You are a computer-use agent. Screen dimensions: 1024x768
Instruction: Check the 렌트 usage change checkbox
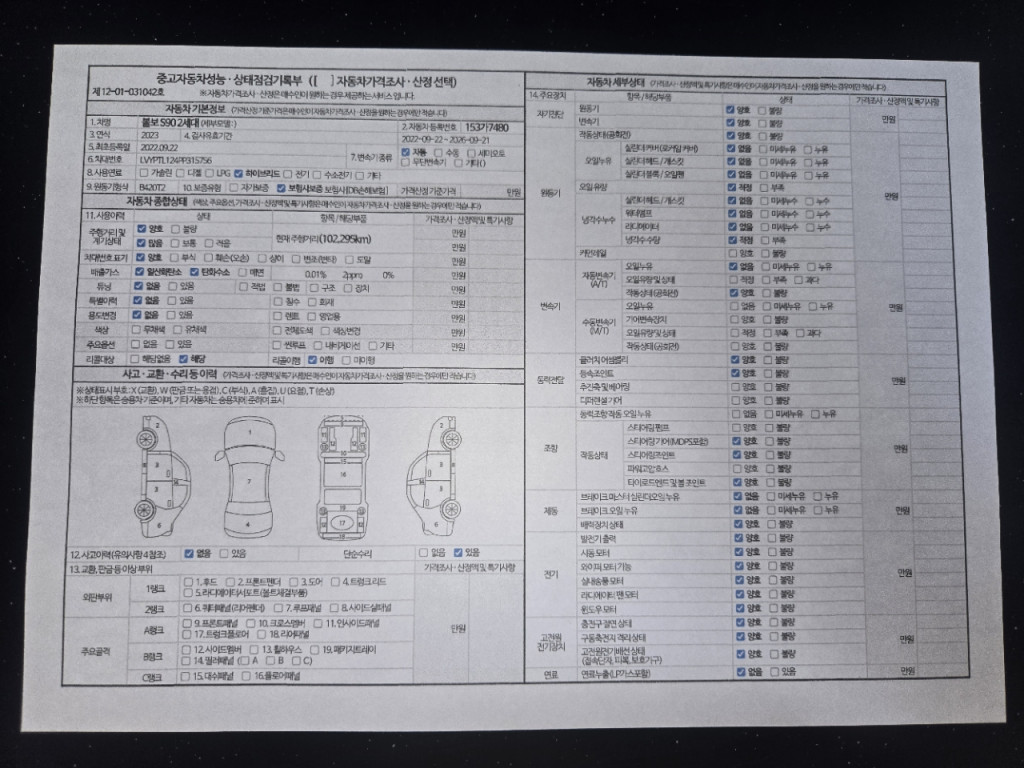point(277,314)
